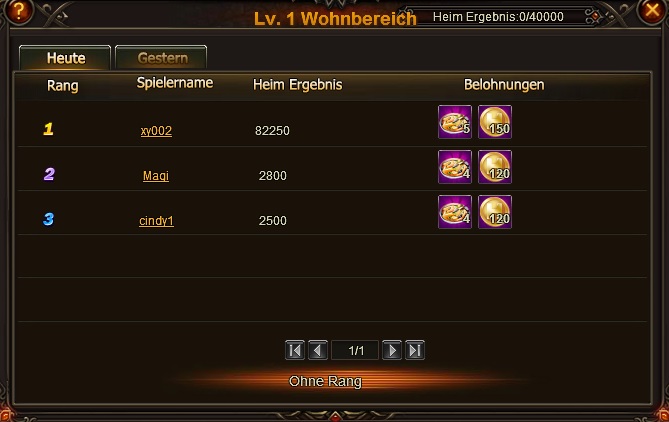The width and height of the screenshot is (669, 422).
Task: Switch to the Gestern tab
Action: [161, 58]
